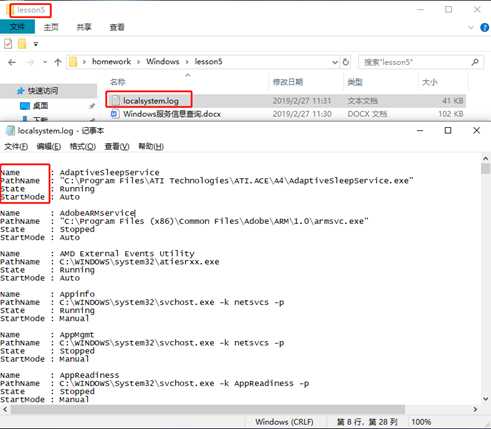Click Windows (CRLF) in status bar
The height and width of the screenshot is (429, 491).
284,422
